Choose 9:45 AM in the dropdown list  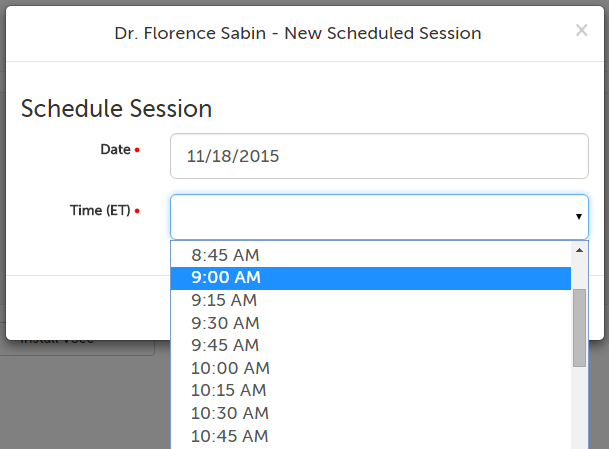click(225, 345)
